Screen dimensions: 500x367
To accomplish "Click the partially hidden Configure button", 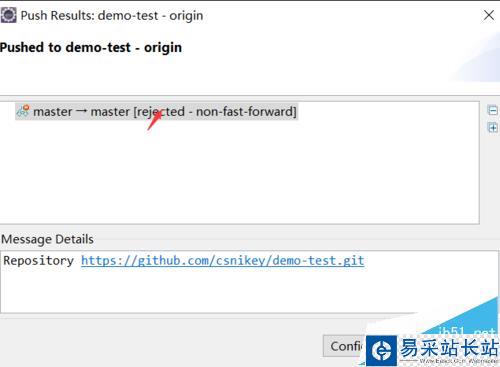I will (x=345, y=346).
